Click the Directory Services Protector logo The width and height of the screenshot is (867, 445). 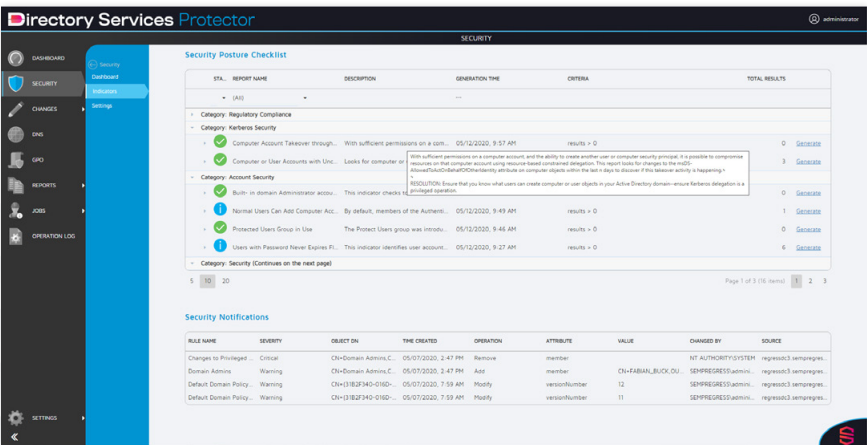point(132,20)
